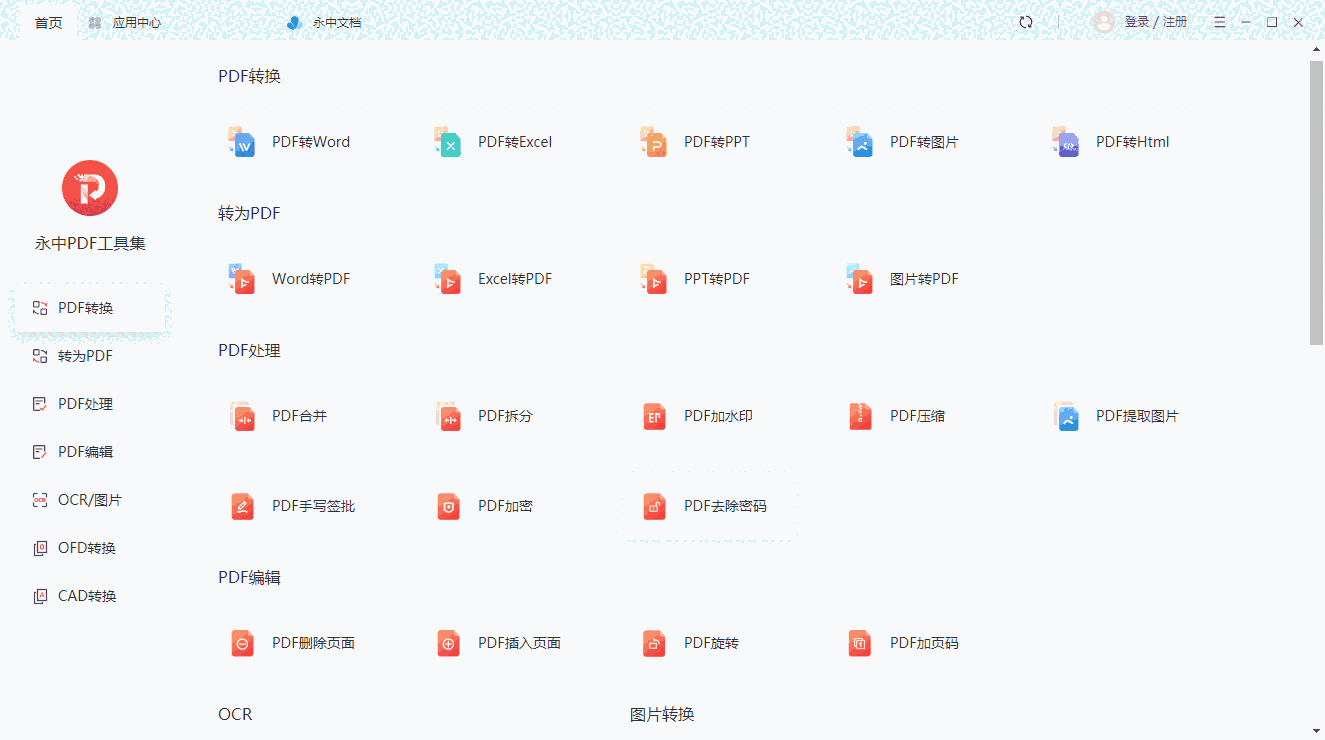打开 PDF转Word 工具
Viewport: 1325px width, 740px height.
click(289, 142)
